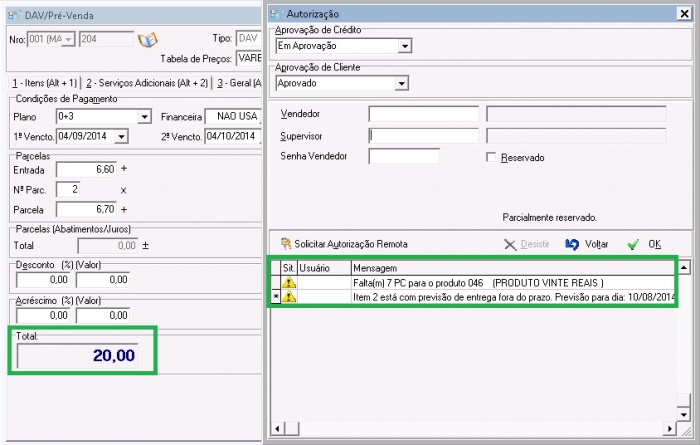
Task: Click warning icon on the Falta(m) 7 PC row
Action: (x=288, y=283)
